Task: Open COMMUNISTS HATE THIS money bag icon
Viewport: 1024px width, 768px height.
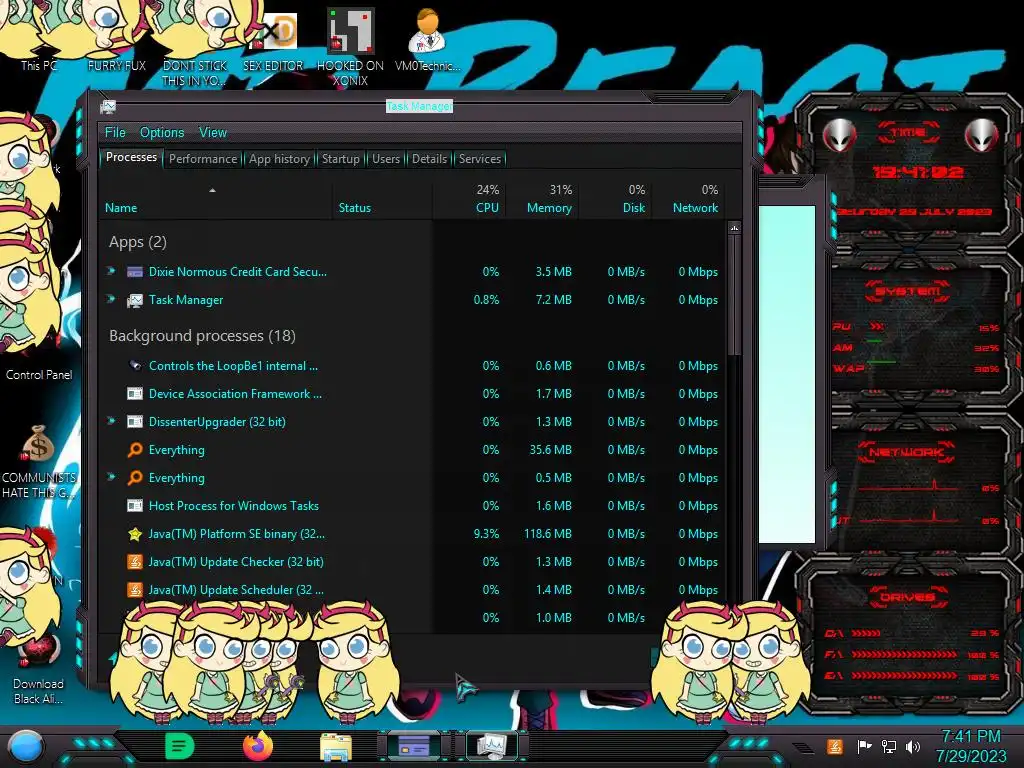Action: [38, 461]
